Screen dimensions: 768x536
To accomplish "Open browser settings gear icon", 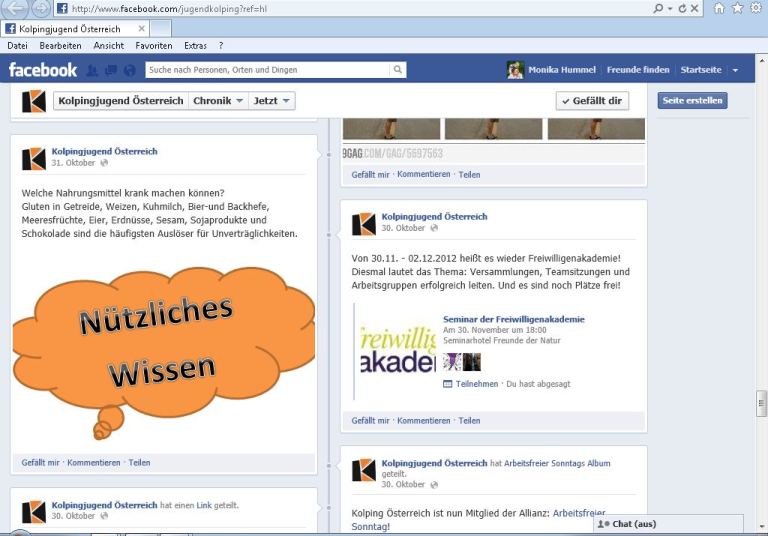I will point(755,8).
